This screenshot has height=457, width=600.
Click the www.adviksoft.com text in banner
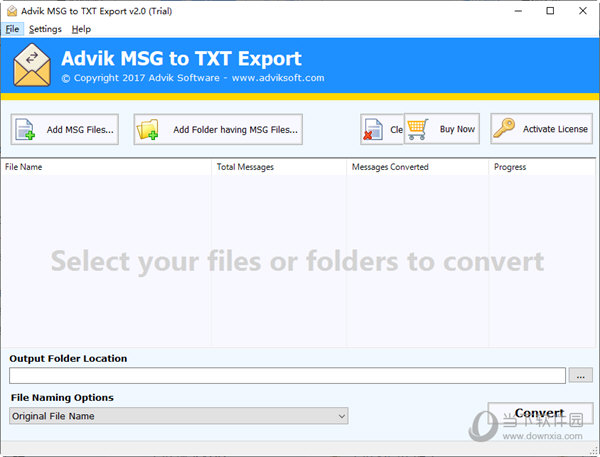click(278, 78)
